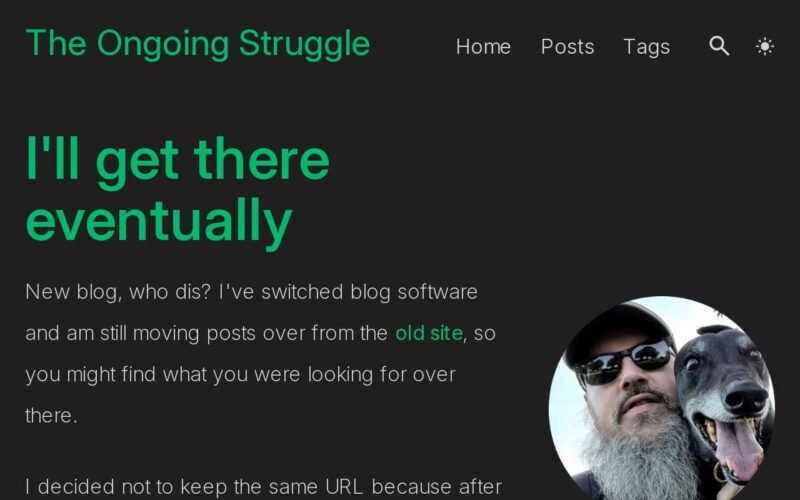Viewport: 800px width, 500px height.
Task: Click the circular profile photo
Action: click(662, 398)
